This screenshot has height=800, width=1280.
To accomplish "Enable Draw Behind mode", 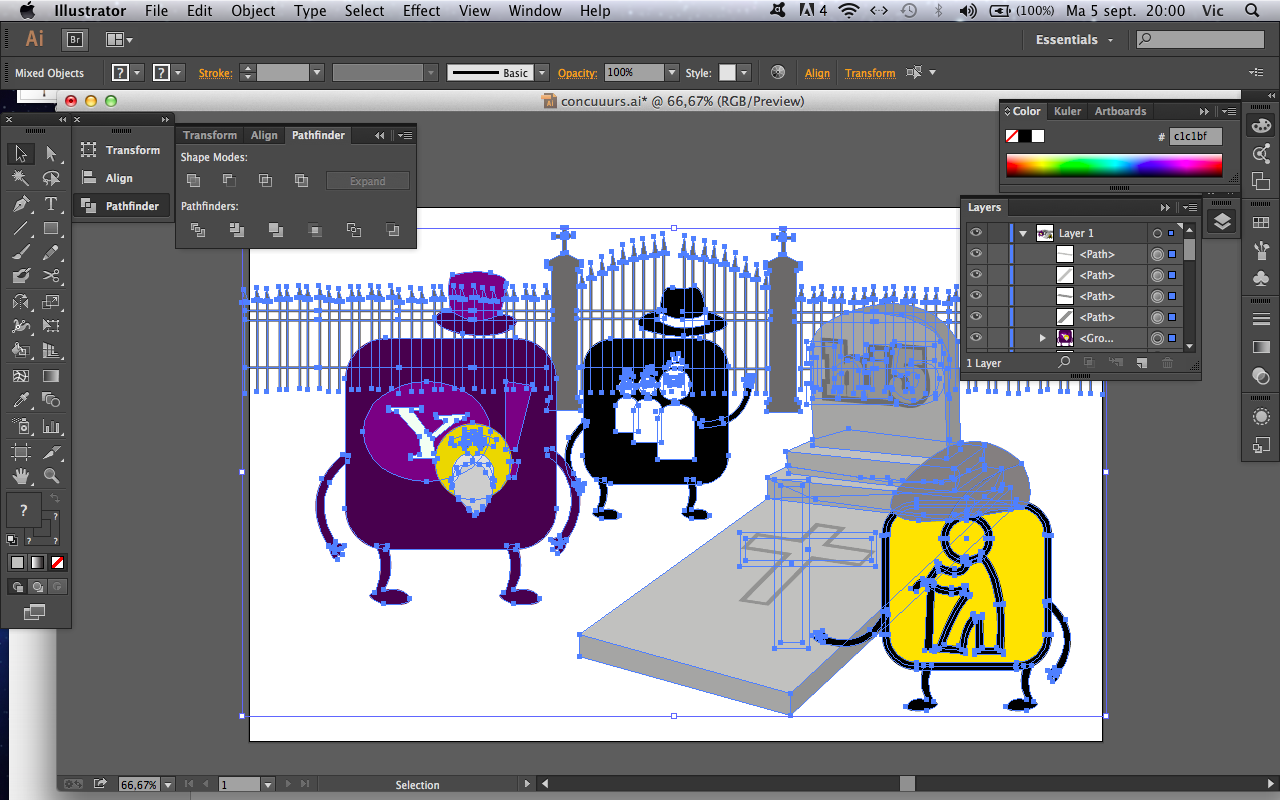I will point(37,587).
